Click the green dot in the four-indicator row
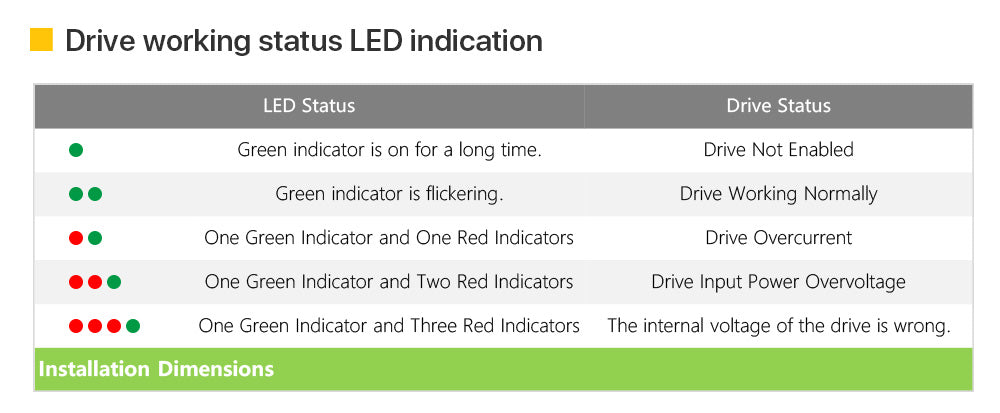Image resolution: width=1000 pixels, height=413 pixels. tap(133, 326)
